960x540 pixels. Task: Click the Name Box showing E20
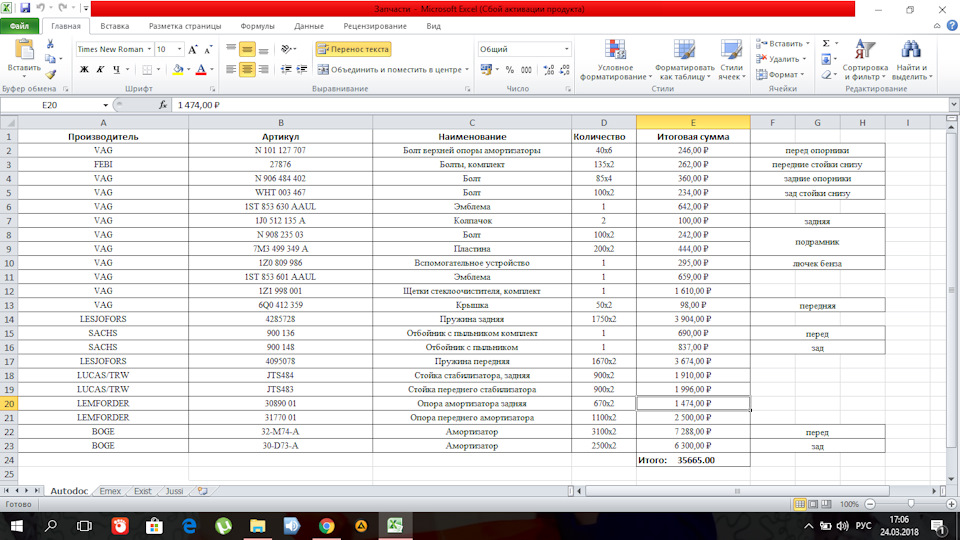(x=50, y=105)
